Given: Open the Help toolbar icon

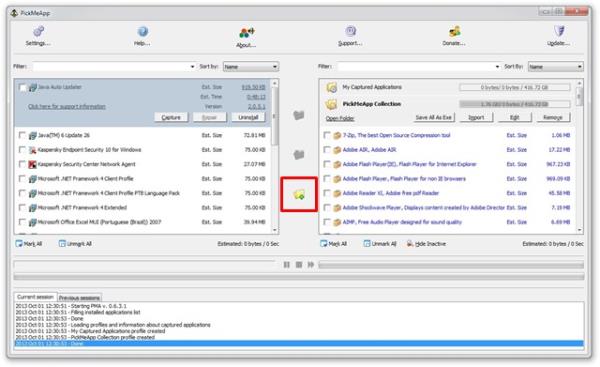Looking at the screenshot, I should pyautogui.click(x=142, y=35).
